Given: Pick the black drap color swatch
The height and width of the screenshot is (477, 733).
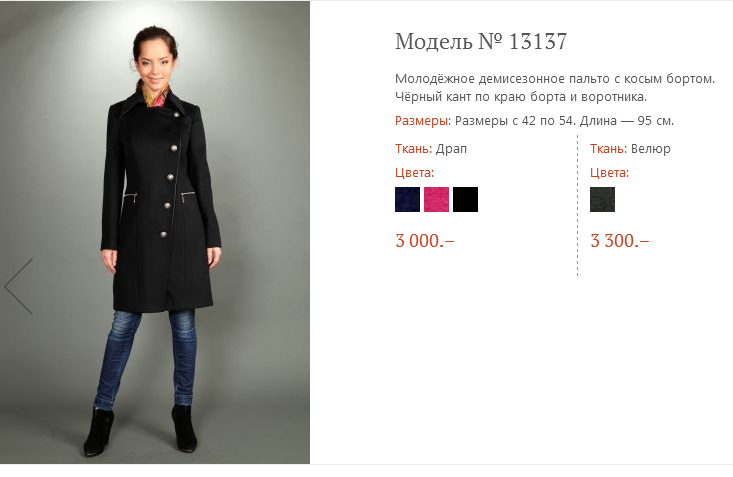Looking at the screenshot, I should point(465,199).
